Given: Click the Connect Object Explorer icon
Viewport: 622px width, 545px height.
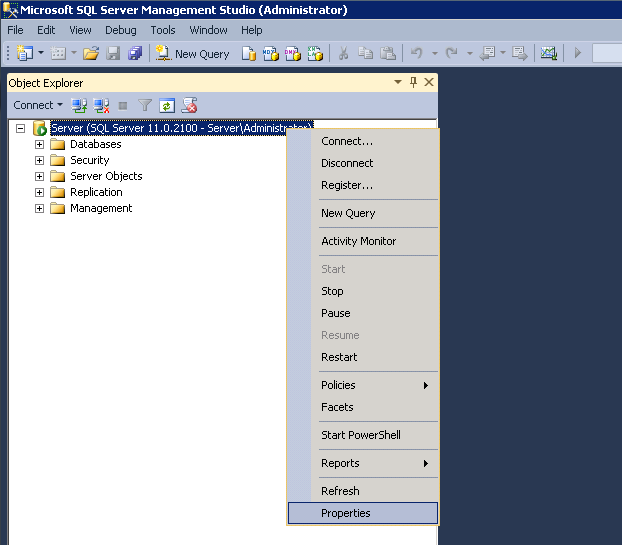Looking at the screenshot, I should click(79, 106).
